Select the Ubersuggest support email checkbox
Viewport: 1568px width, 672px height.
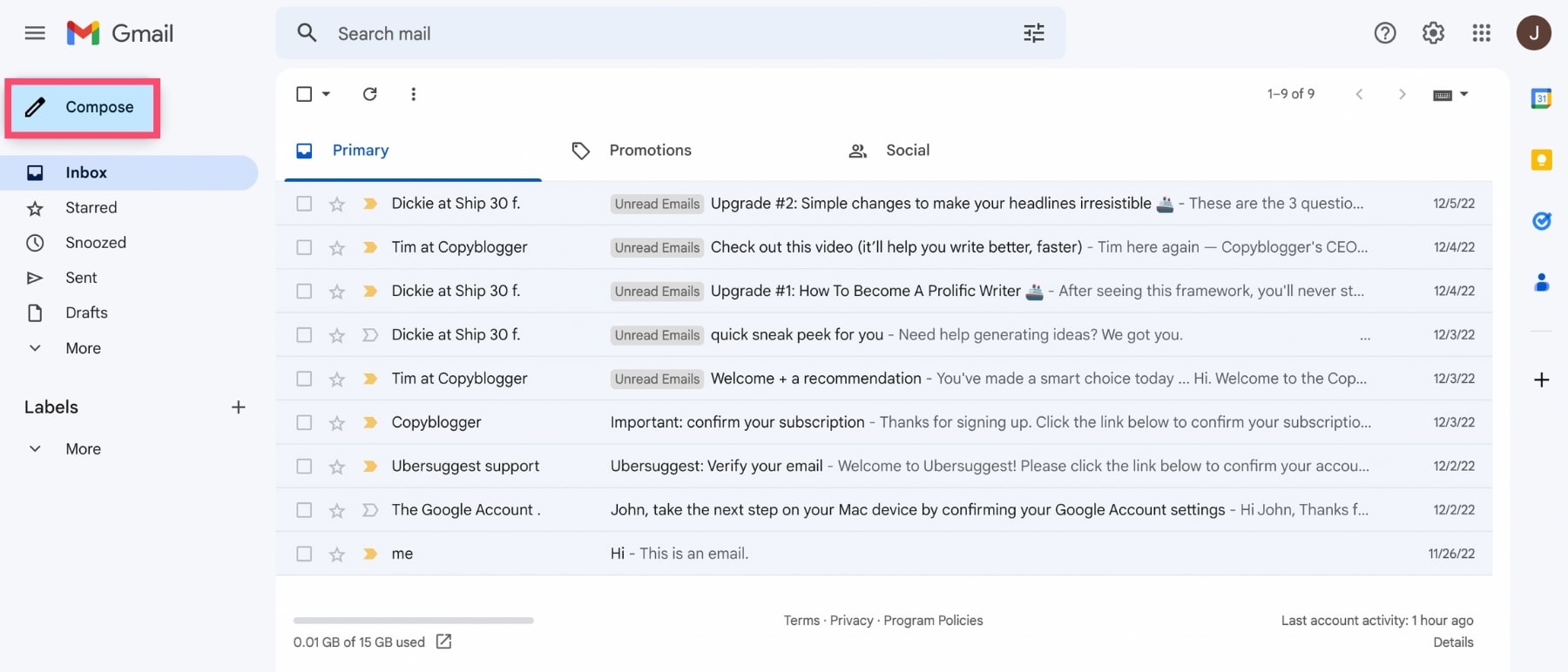pyautogui.click(x=304, y=467)
